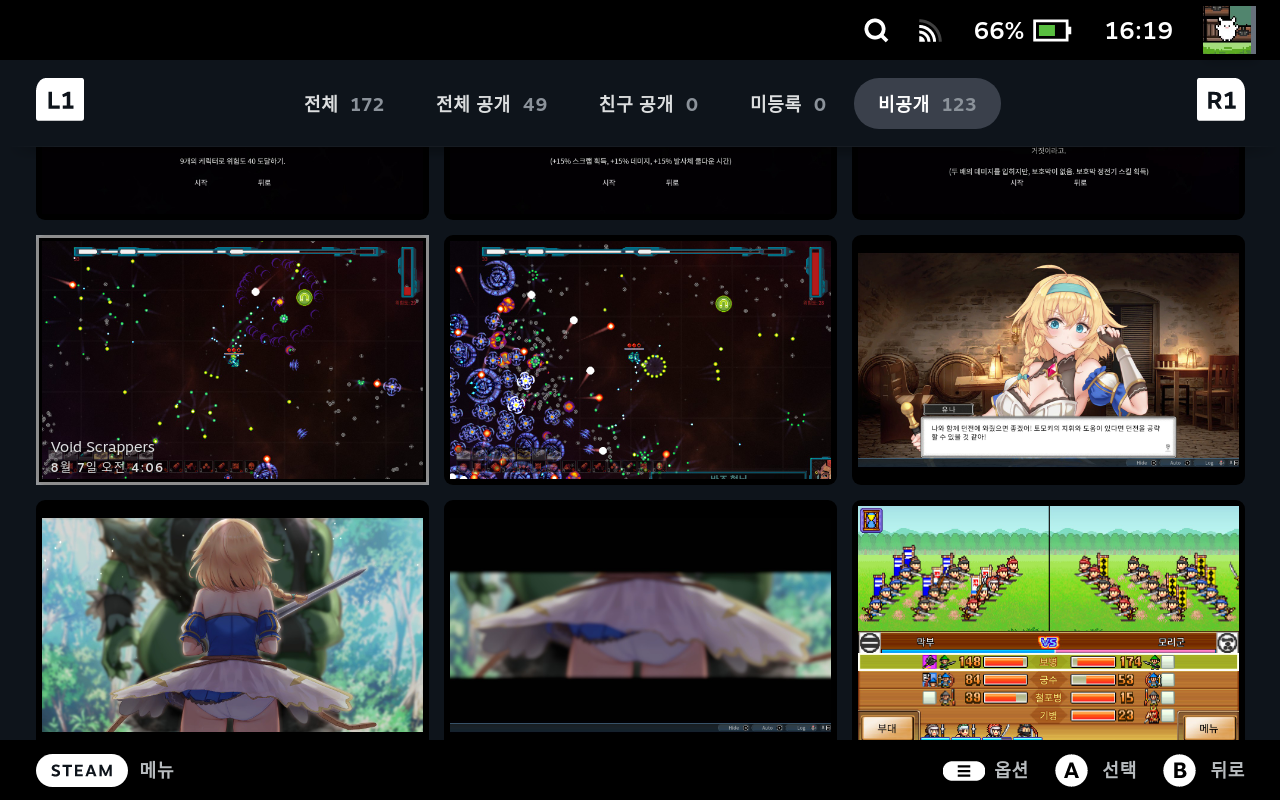
Task: Open the Wi-Fi signal status icon
Action: [930, 31]
